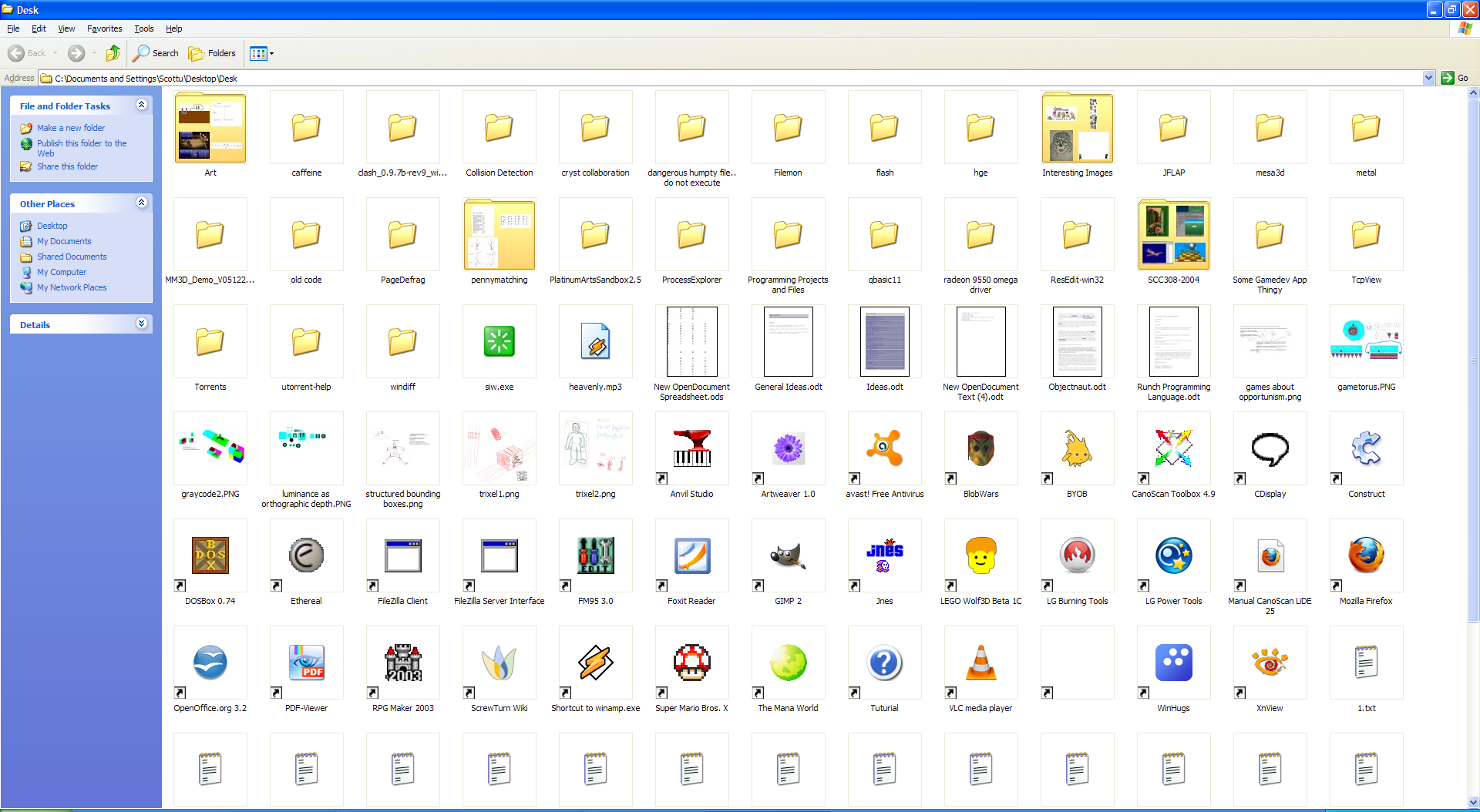Collapse the File and Folder Tasks panel
This screenshot has height=812, width=1480.
click(141, 105)
